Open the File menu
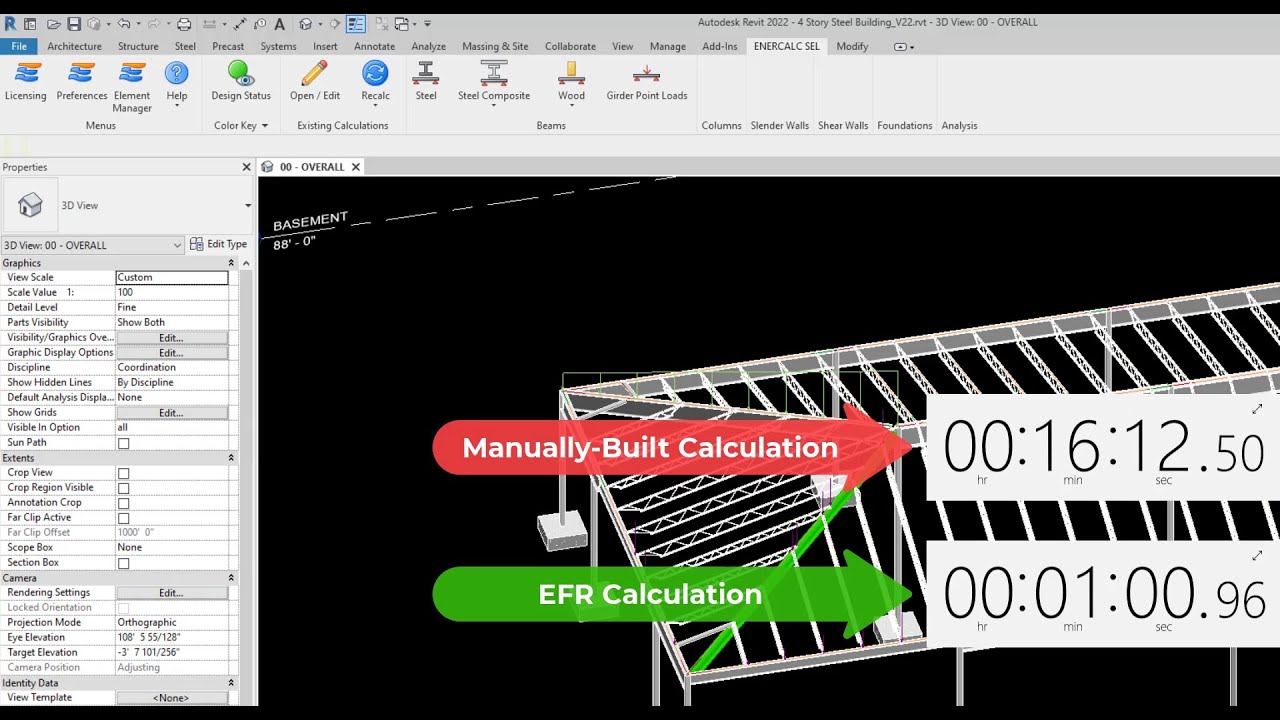The height and width of the screenshot is (720, 1280). click(19, 46)
